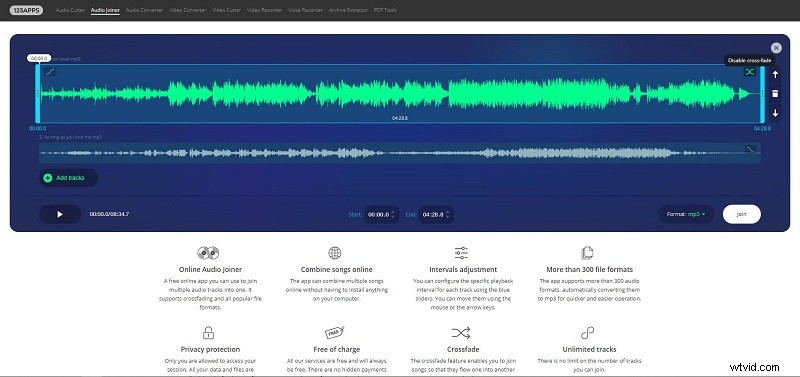Open the PDF Tools tab
Viewport: 800px width, 377px height.
tap(385, 10)
